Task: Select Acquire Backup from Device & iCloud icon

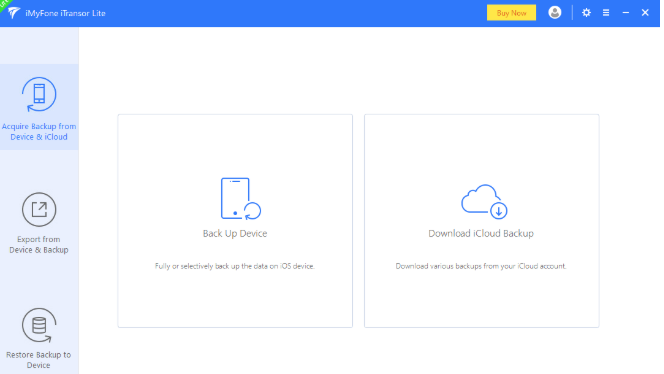Action: coord(39,94)
